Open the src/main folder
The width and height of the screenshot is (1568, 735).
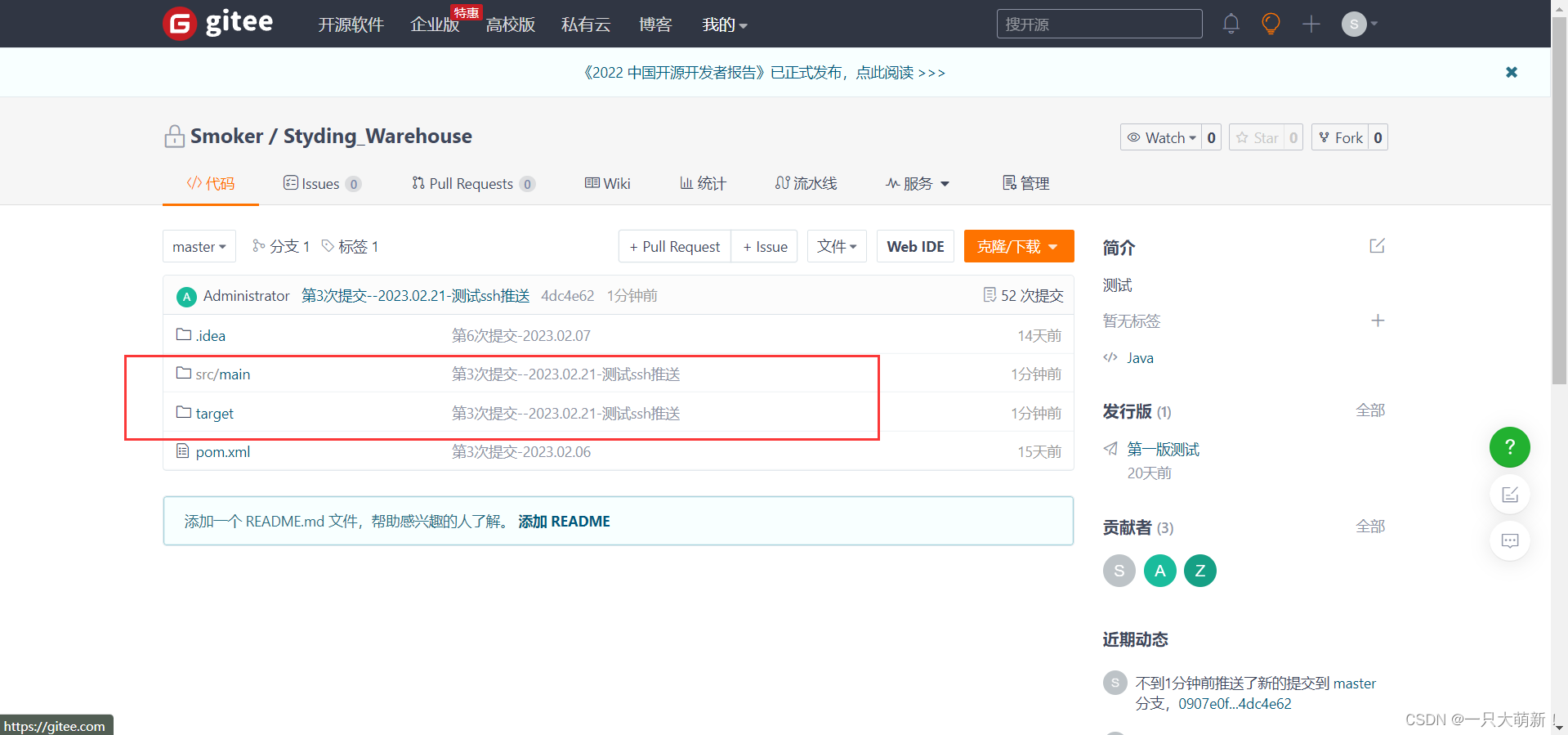(x=223, y=374)
